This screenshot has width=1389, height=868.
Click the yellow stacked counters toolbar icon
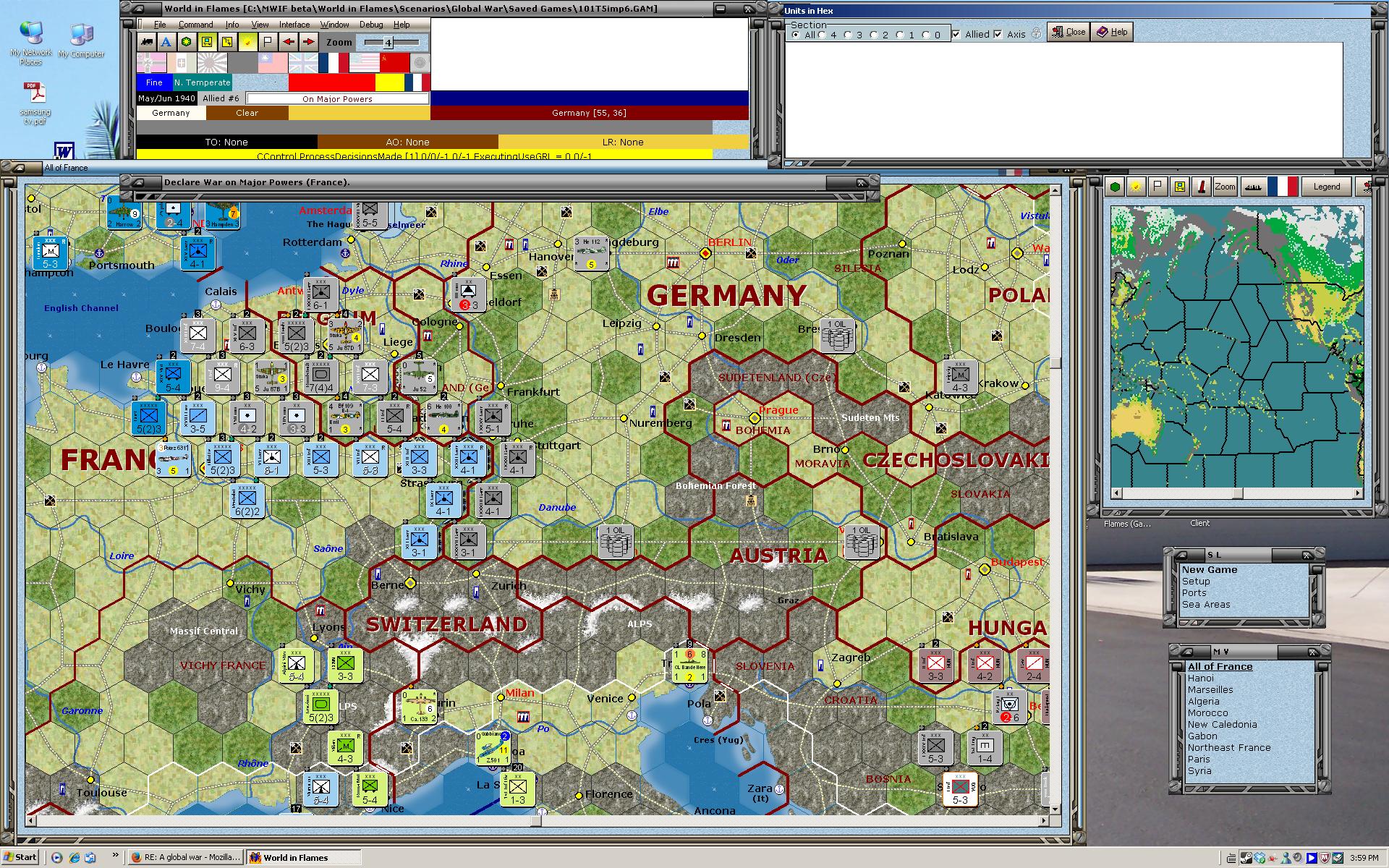[227, 42]
